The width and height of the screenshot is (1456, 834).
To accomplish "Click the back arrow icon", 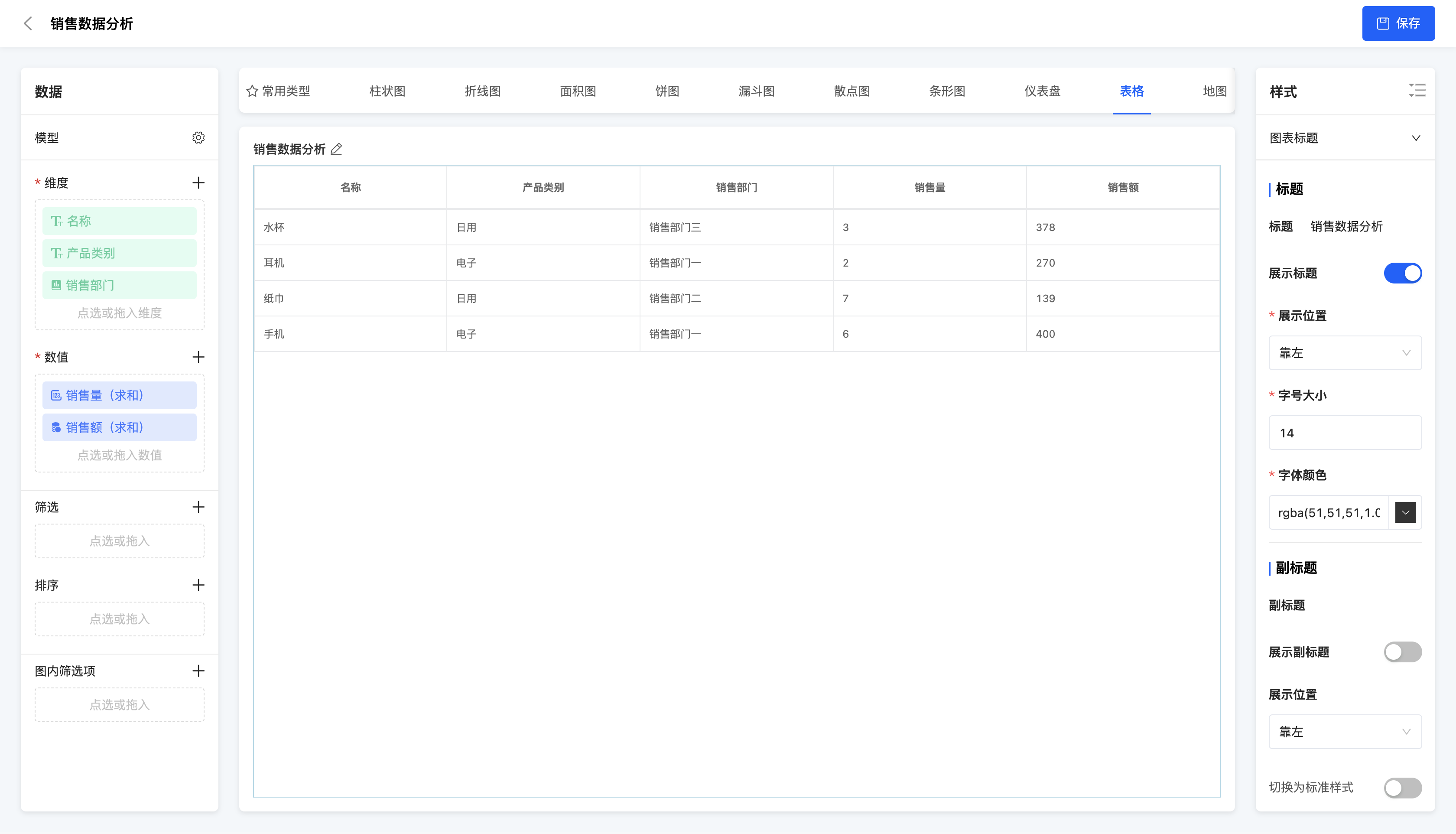I will pos(27,23).
